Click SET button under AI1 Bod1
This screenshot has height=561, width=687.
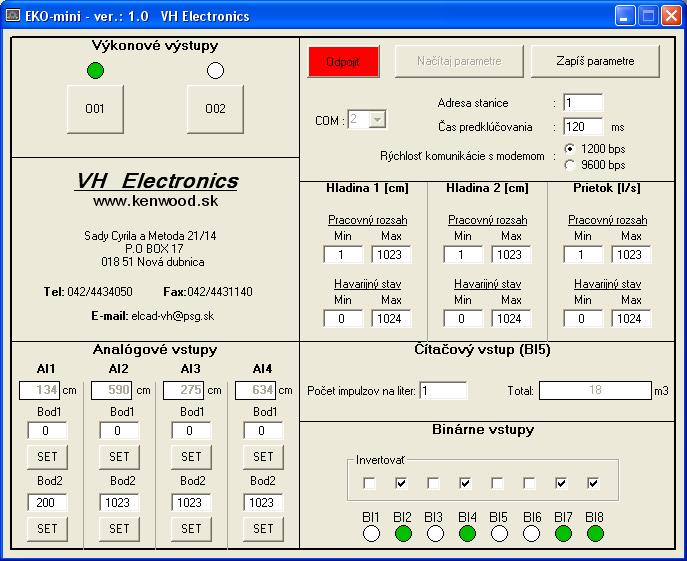click(47, 457)
